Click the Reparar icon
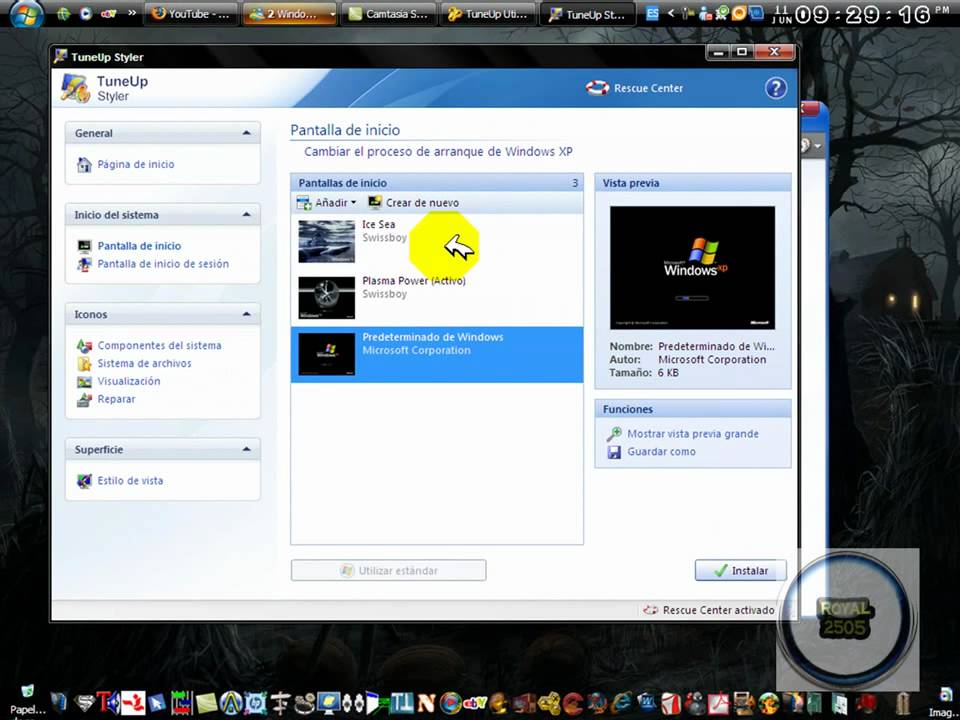 point(84,400)
